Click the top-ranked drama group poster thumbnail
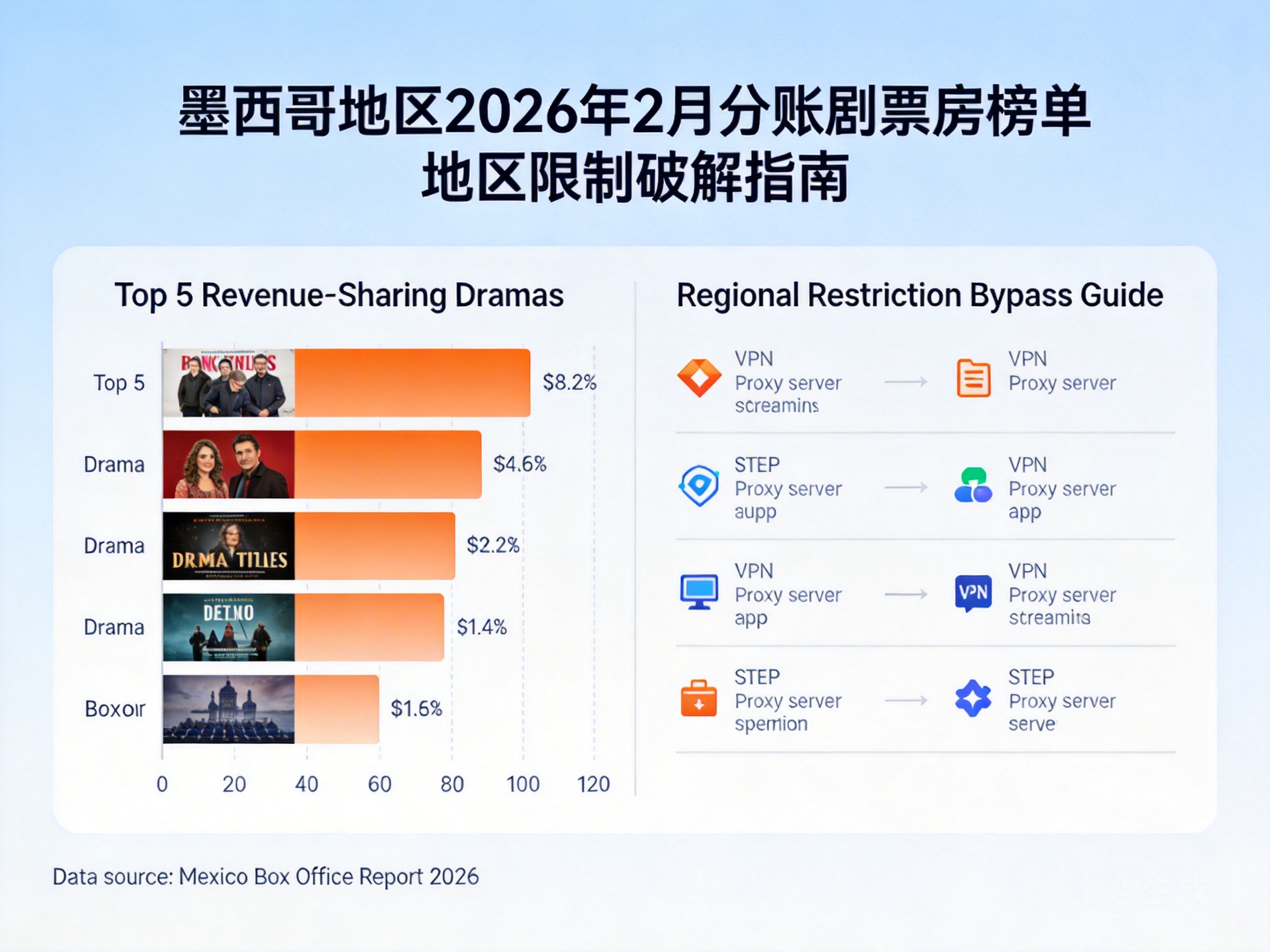 (x=229, y=383)
